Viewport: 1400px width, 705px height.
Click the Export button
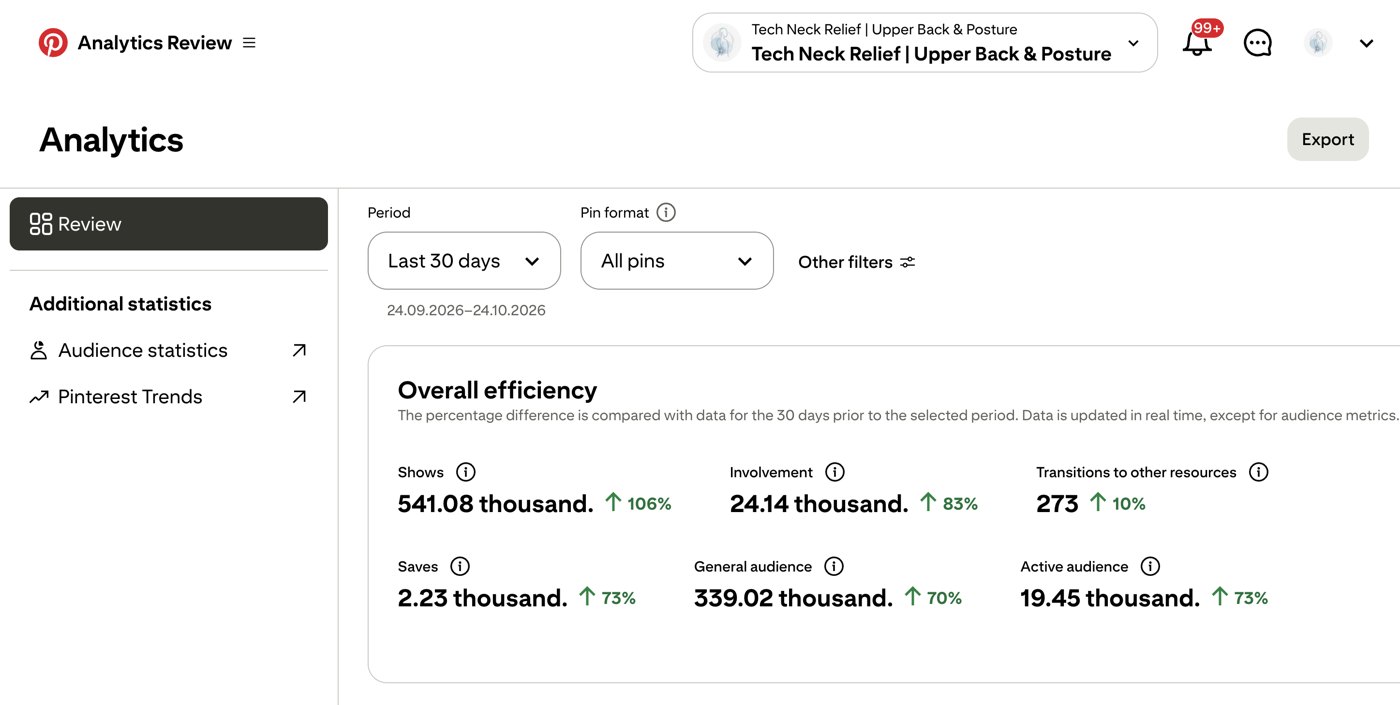tap(1327, 139)
